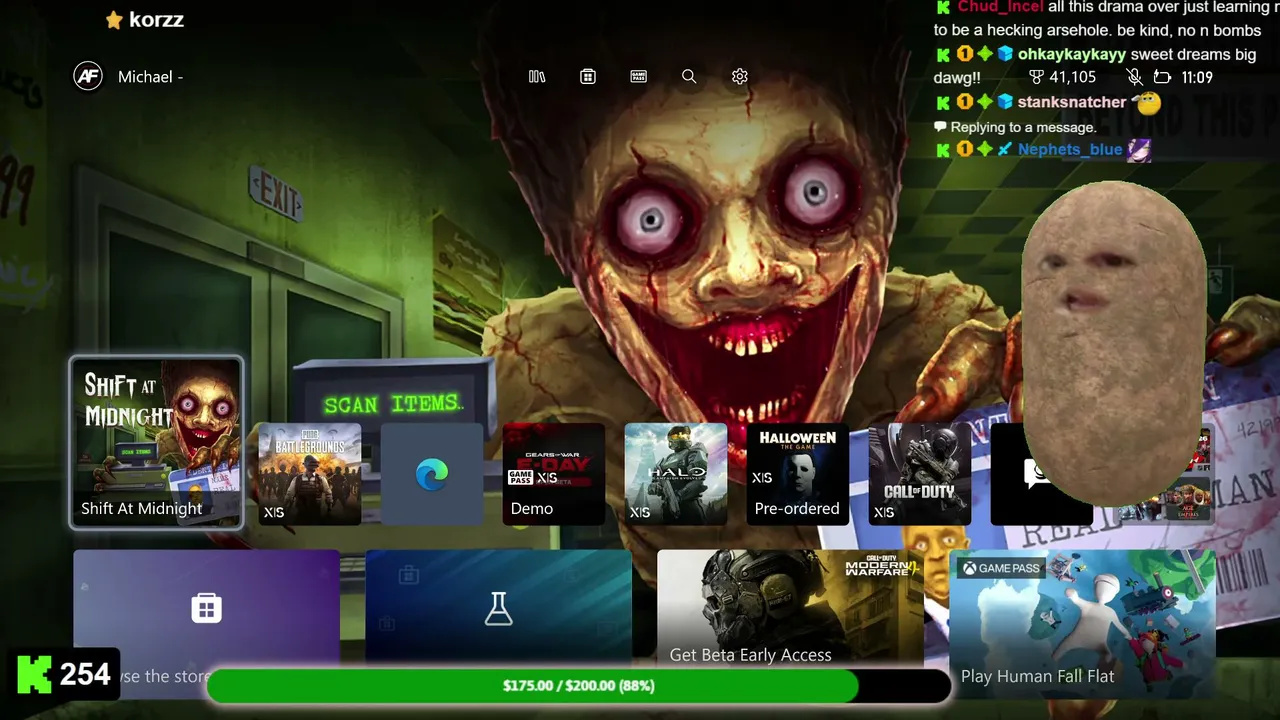Image resolution: width=1280 pixels, height=720 pixels.
Task: Click the battery status icon
Action: [1162, 77]
